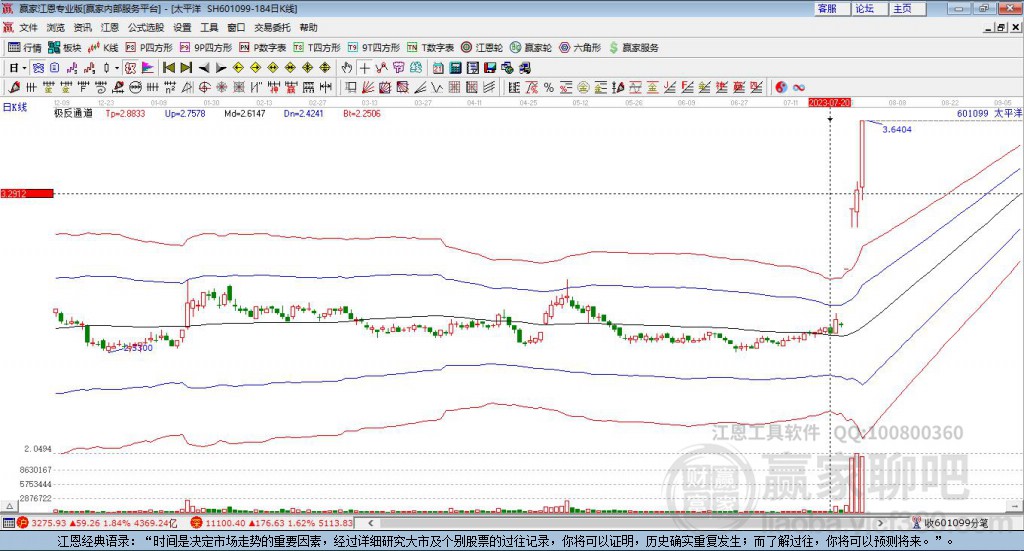Click the infinity loop icon

point(799,87)
